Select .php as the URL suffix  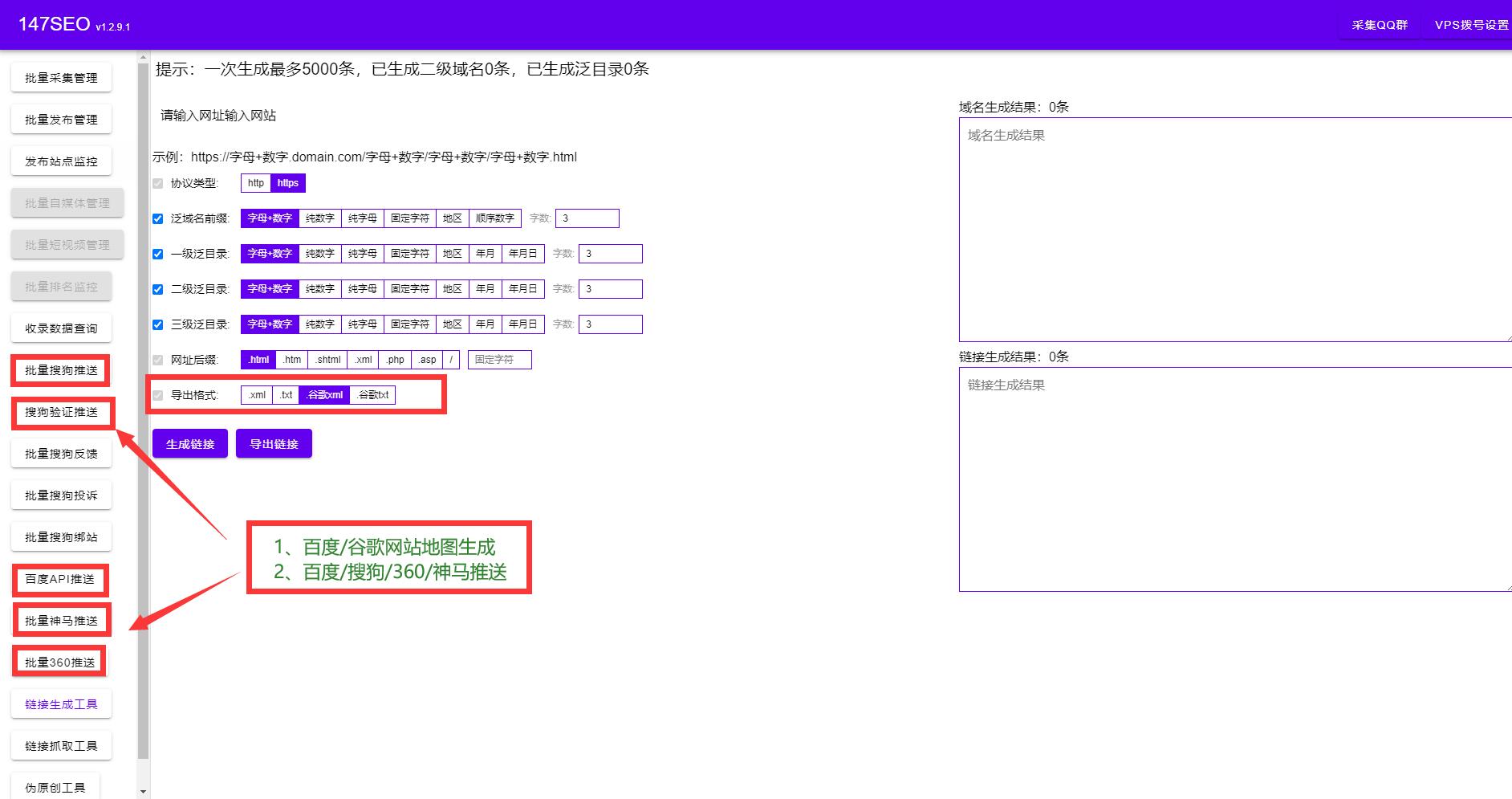coord(393,359)
